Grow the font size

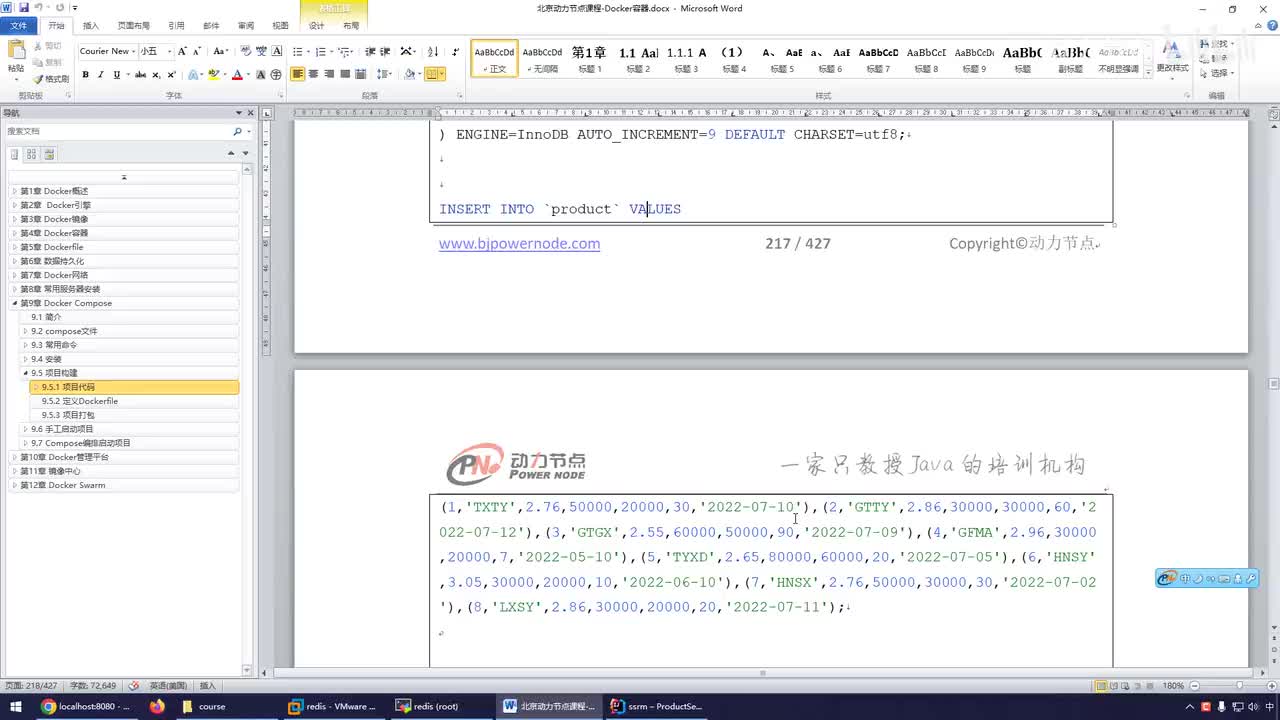(182, 51)
